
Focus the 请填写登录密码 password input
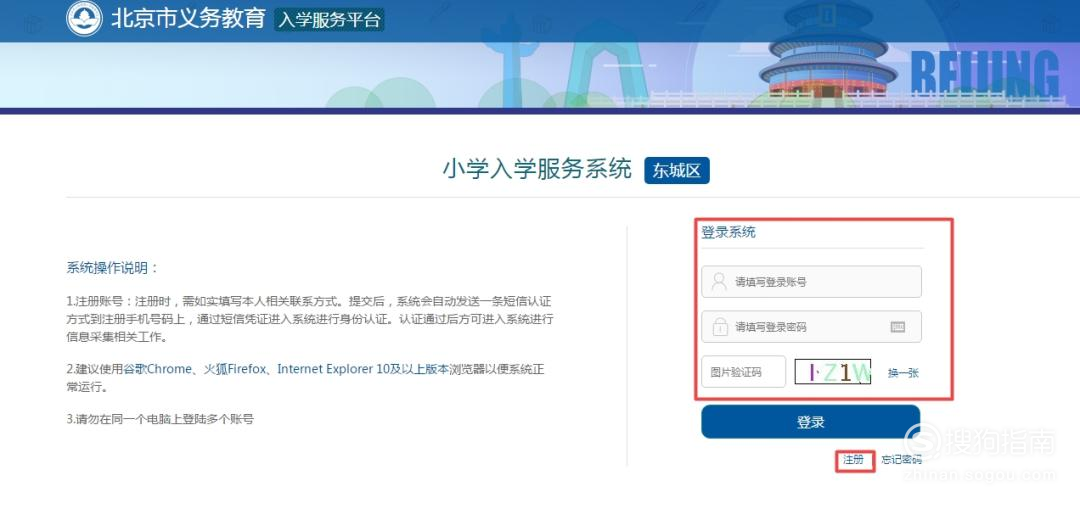tap(811, 326)
